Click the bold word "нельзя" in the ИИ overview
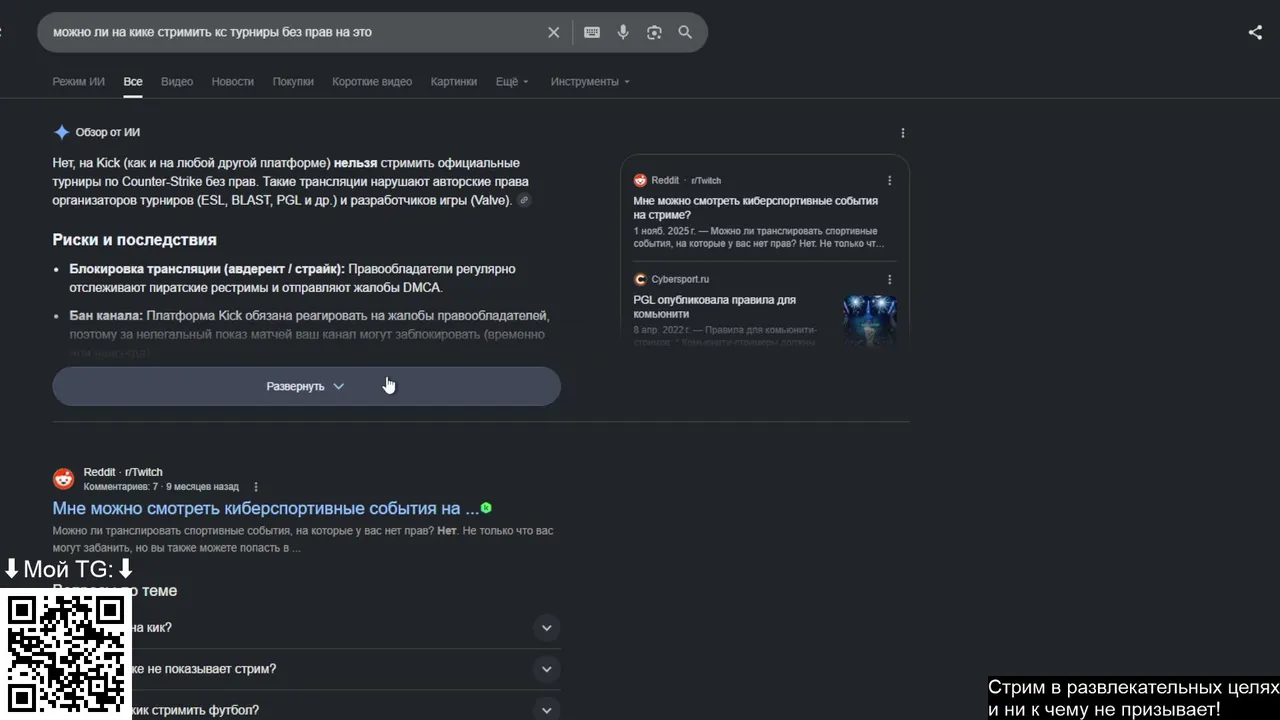The height and width of the screenshot is (720, 1280). point(355,163)
